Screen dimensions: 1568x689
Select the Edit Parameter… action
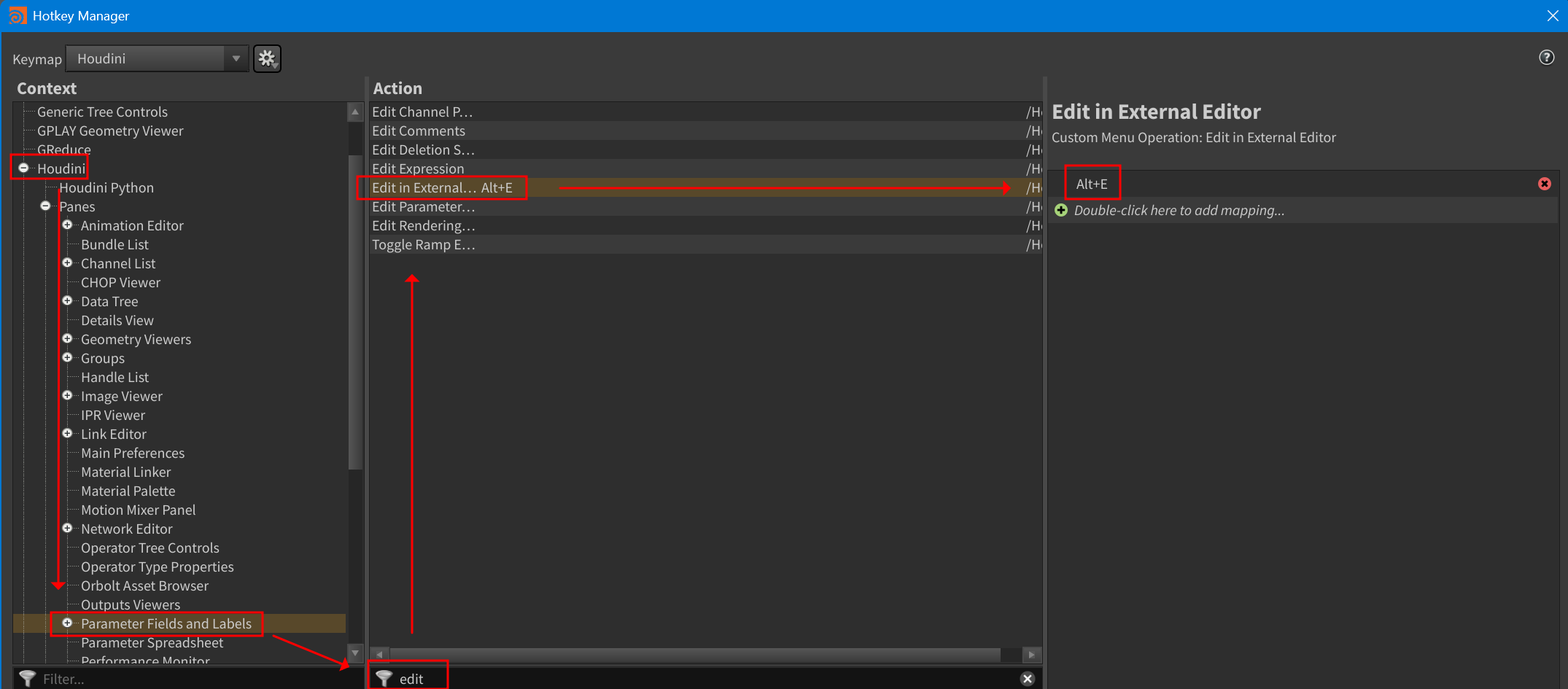click(705, 206)
